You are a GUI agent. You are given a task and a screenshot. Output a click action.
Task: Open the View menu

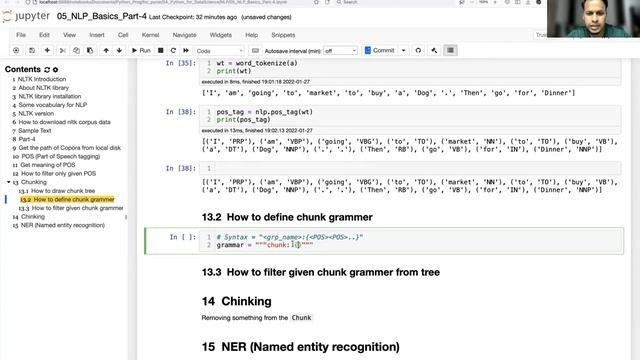point(69,35)
